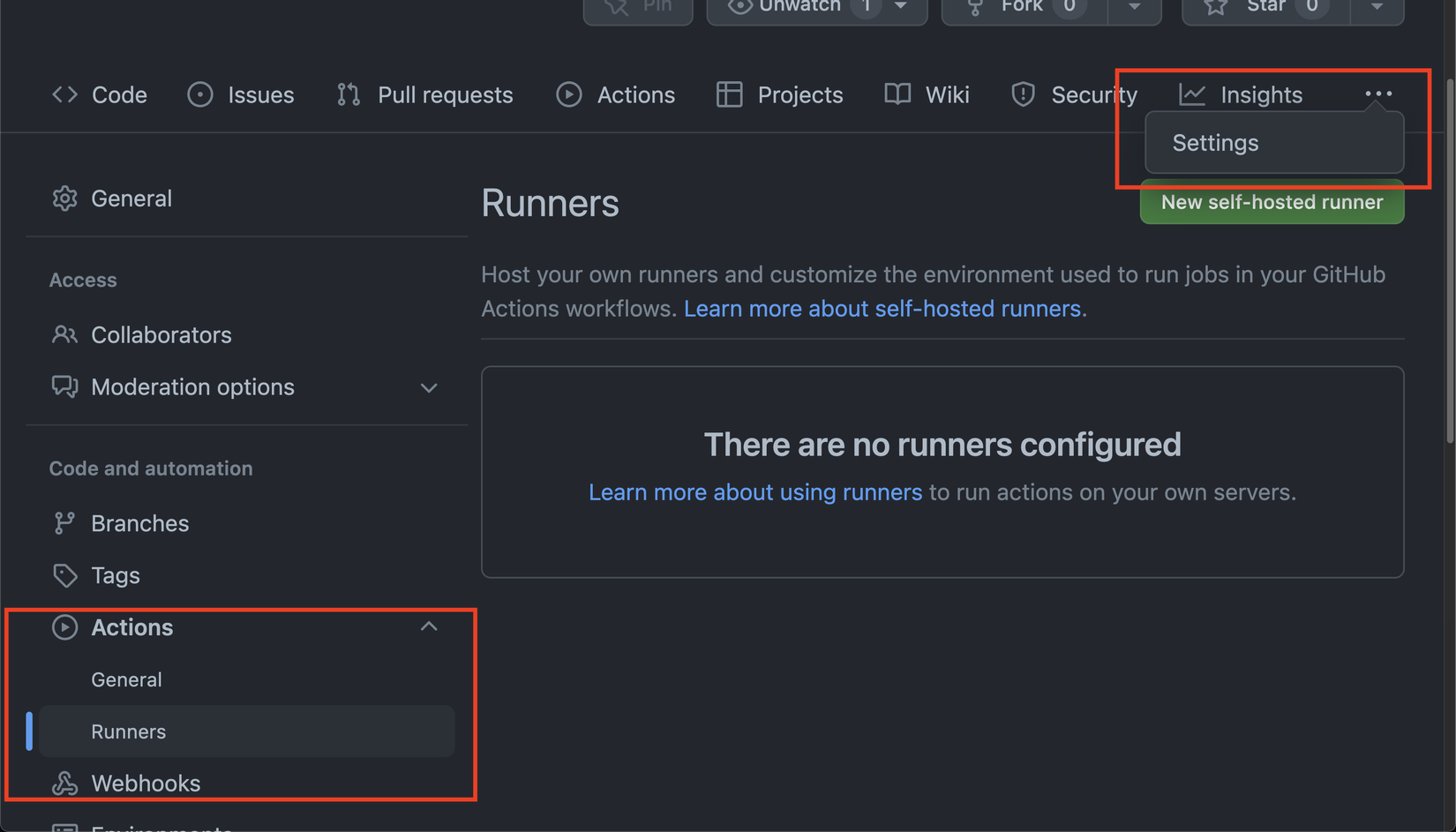Click the Security shield icon
Viewport: 1456px width, 832px height.
pyautogui.click(x=1023, y=94)
